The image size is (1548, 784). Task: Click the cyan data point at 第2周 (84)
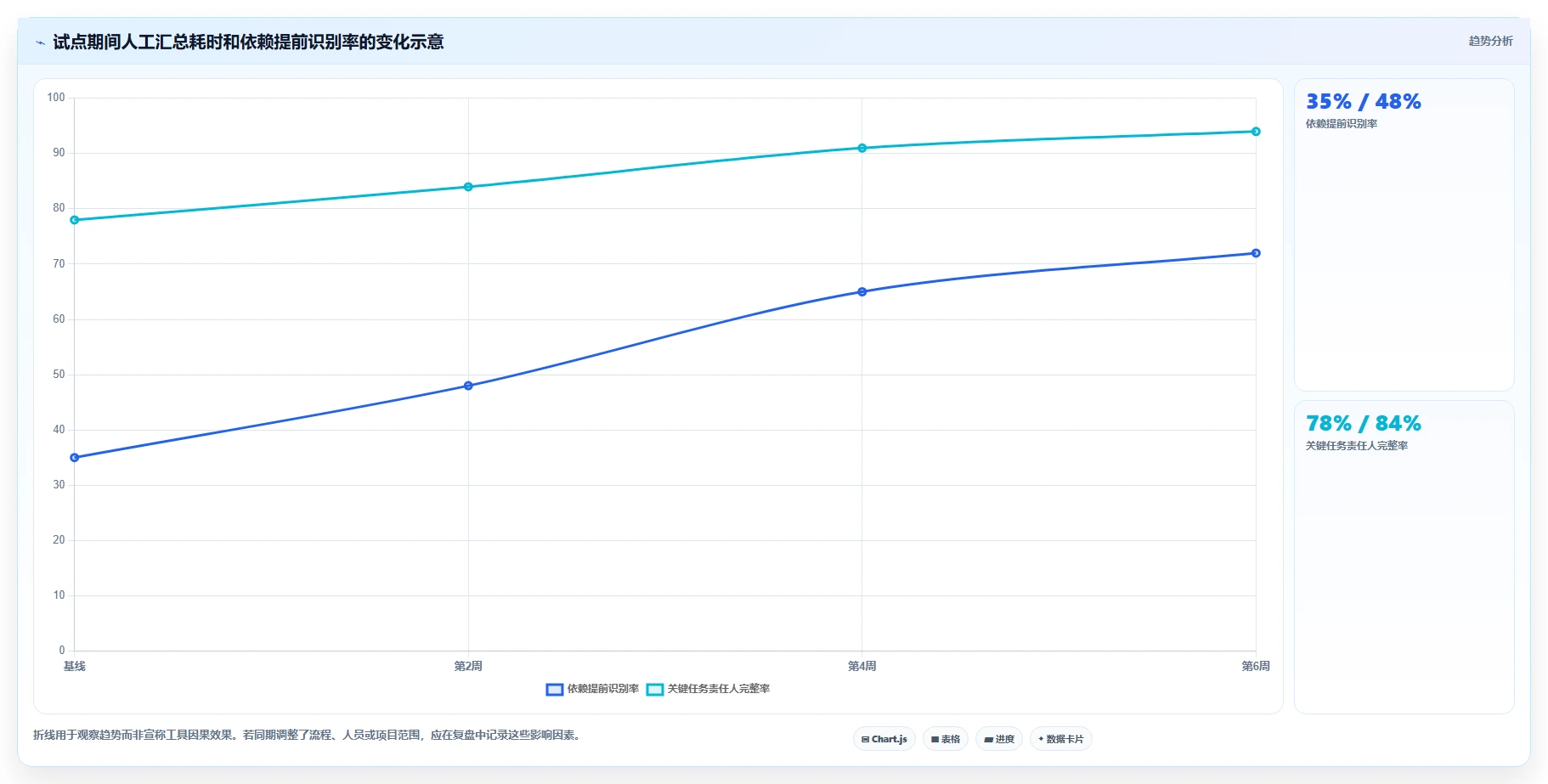468,187
